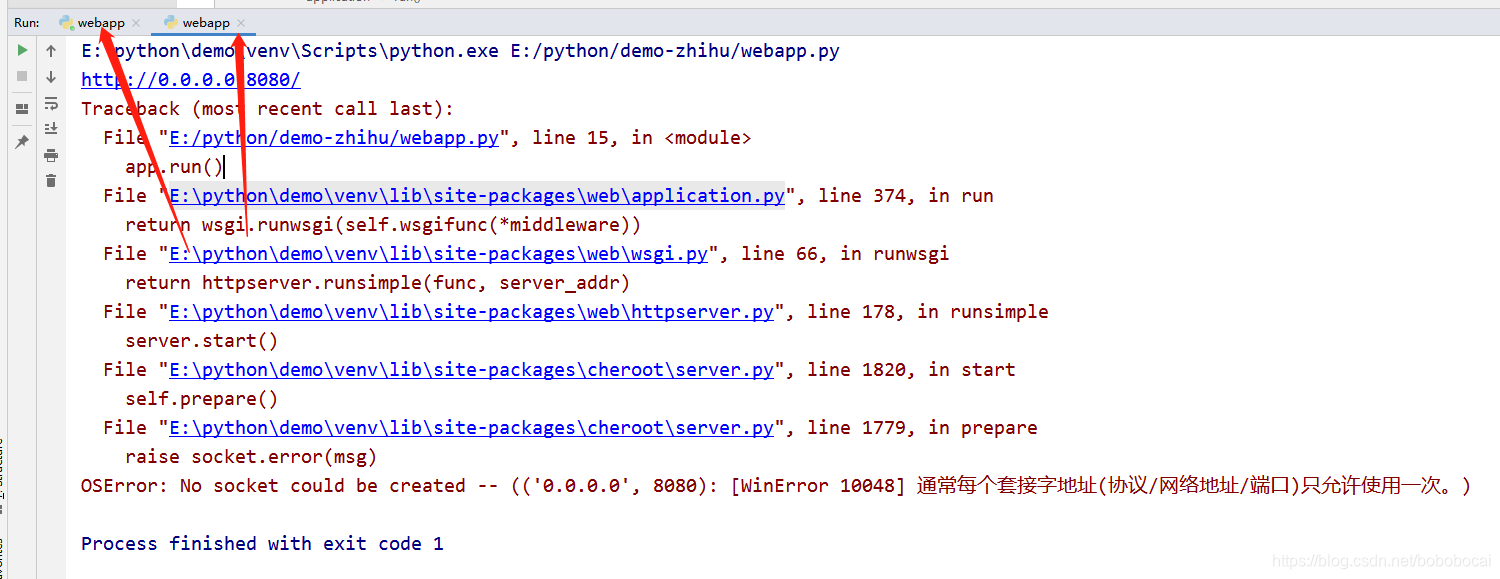Click 'line 66, in runwsgi' text
The width and height of the screenshot is (1500, 579).
(x=845, y=254)
